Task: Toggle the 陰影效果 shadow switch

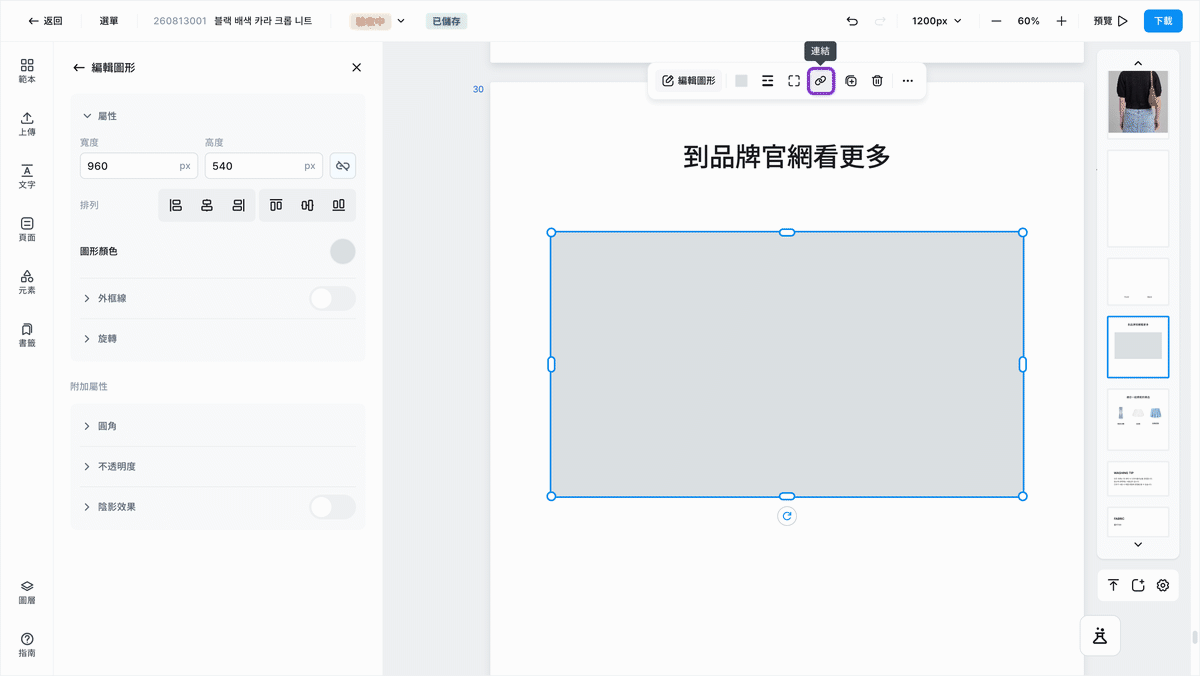Action: (332, 507)
